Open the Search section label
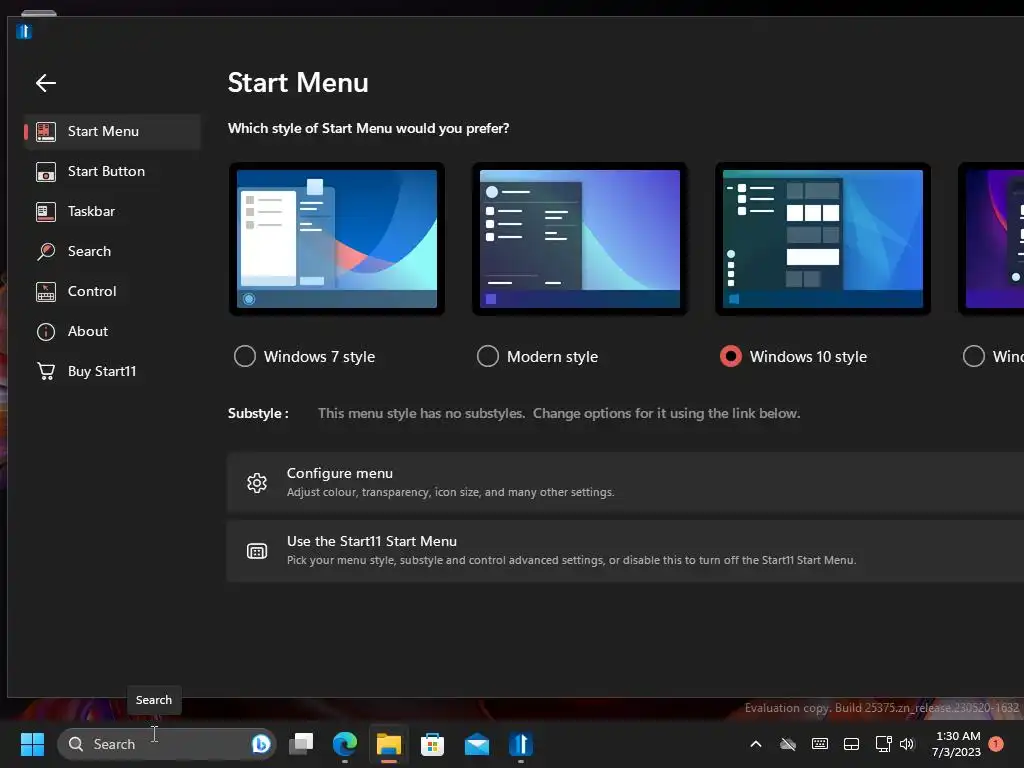Image resolution: width=1024 pixels, height=768 pixels. [x=89, y=251]
